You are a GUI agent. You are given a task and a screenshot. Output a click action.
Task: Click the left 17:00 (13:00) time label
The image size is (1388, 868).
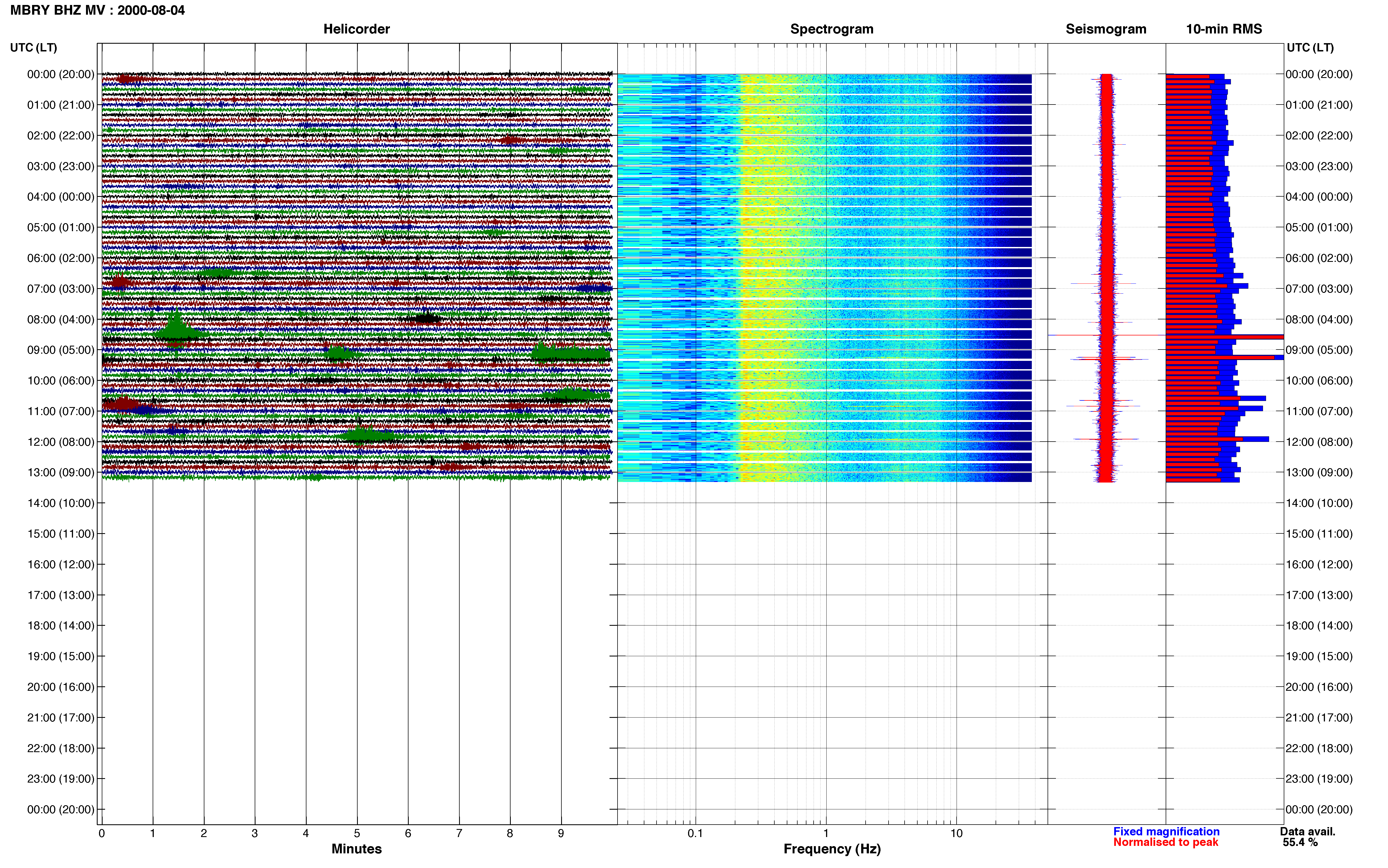tap(61, 595)
